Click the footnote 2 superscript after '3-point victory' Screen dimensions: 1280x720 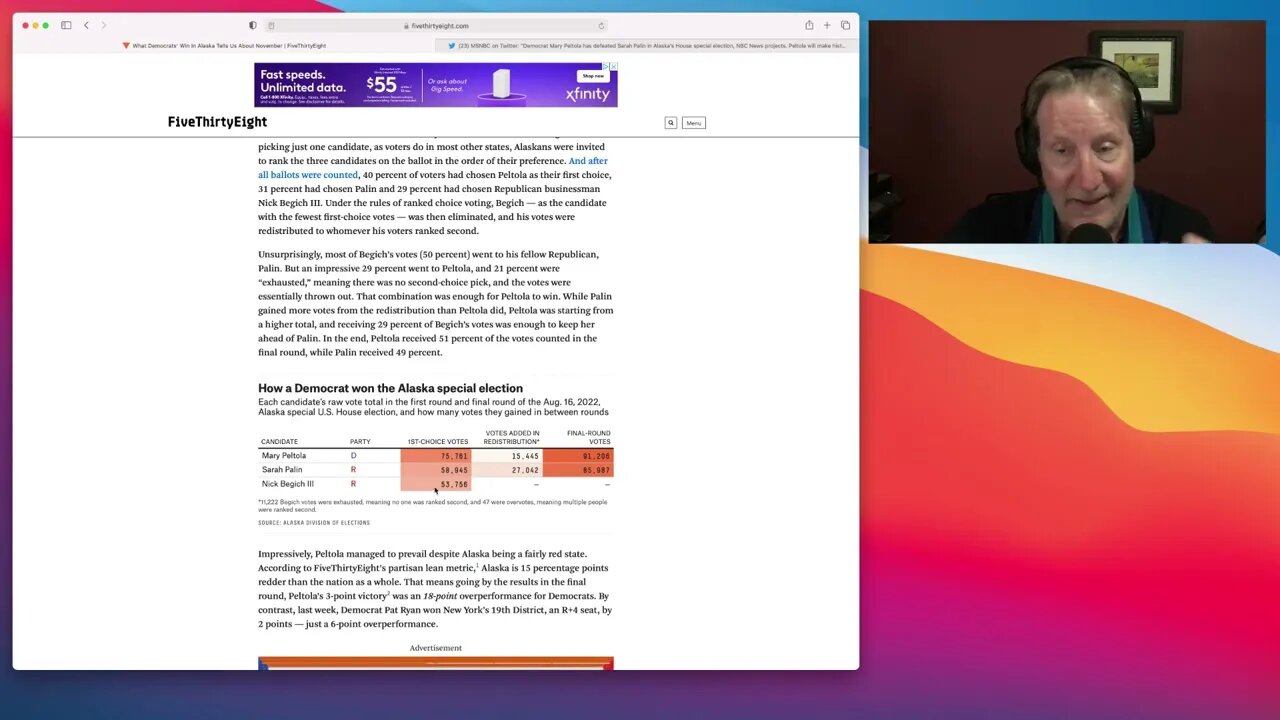[x=388, y=593]
